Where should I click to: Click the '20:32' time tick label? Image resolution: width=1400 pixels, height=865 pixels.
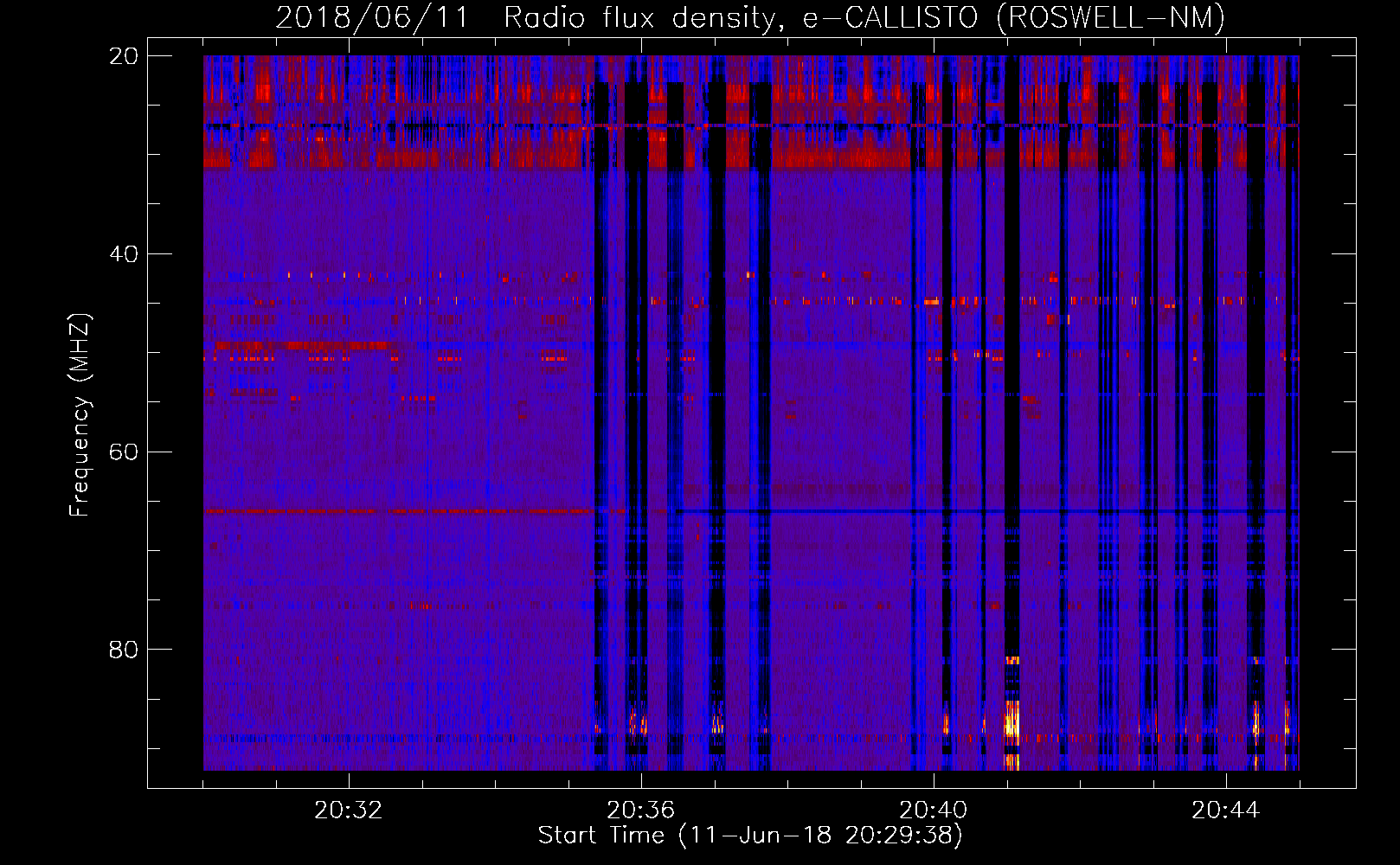coord(348,811)
